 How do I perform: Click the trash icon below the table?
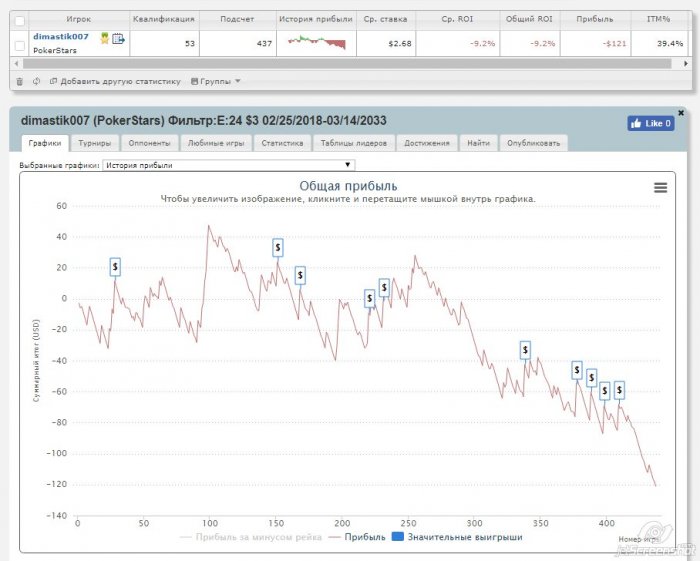pos(19,82)
